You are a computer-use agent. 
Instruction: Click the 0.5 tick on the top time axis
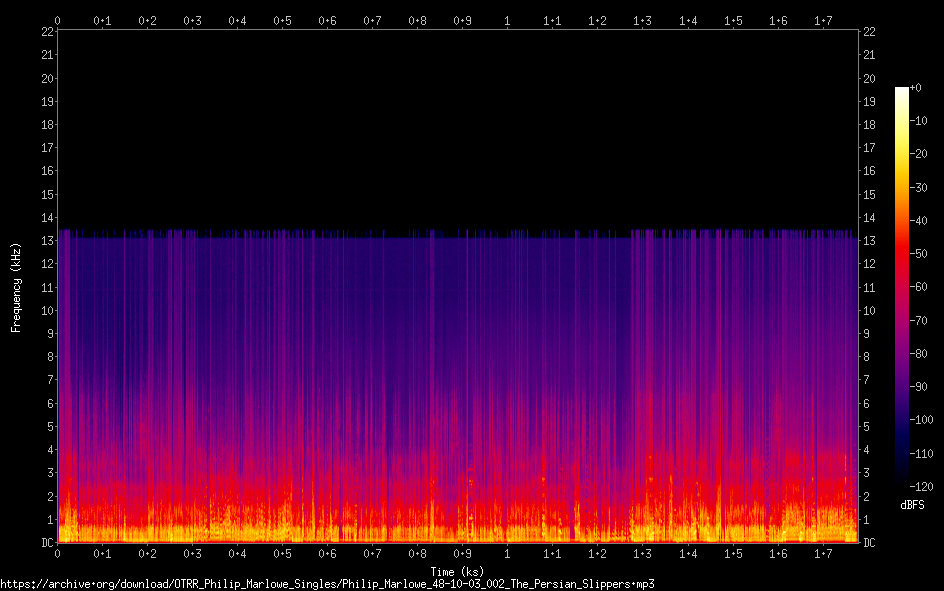(x=283, y=20)
